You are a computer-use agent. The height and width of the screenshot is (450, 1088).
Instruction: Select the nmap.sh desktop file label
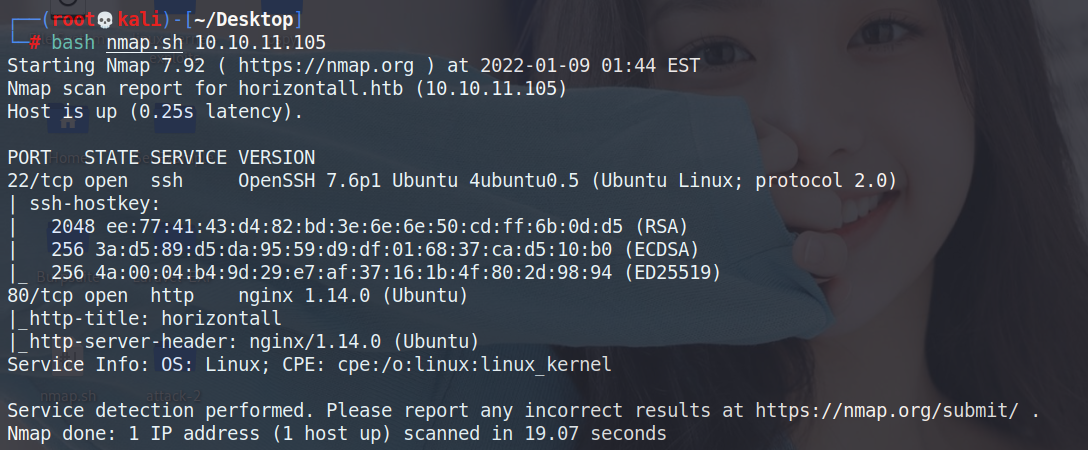click(68, 396)
